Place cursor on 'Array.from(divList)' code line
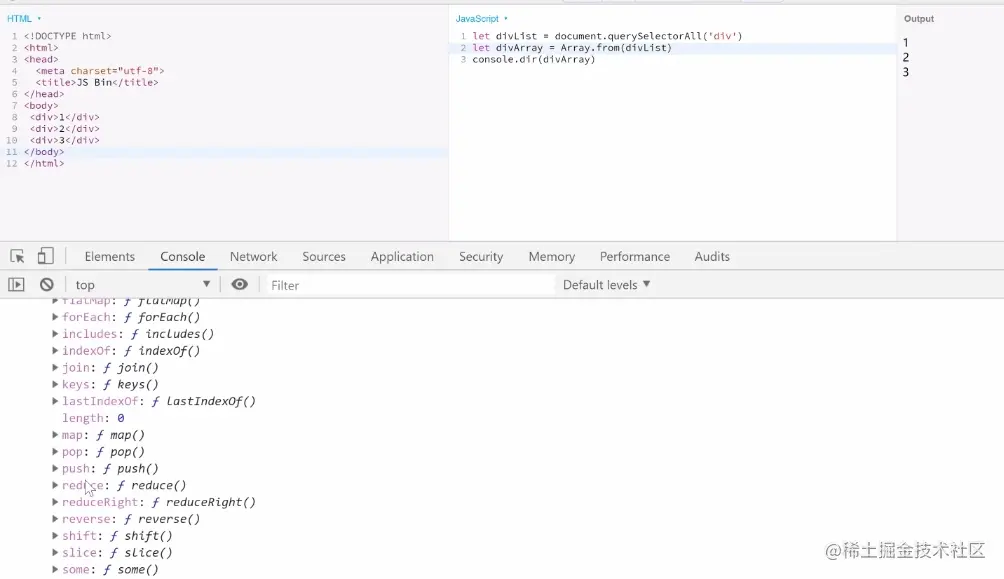This screenshot has width=1004, height=579. (572, 47)
